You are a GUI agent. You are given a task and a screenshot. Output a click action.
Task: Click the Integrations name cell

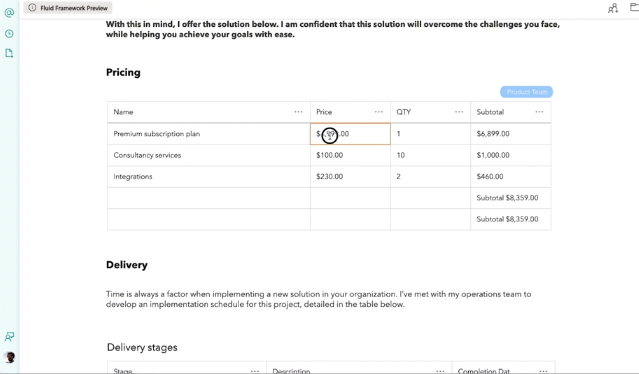209,176
